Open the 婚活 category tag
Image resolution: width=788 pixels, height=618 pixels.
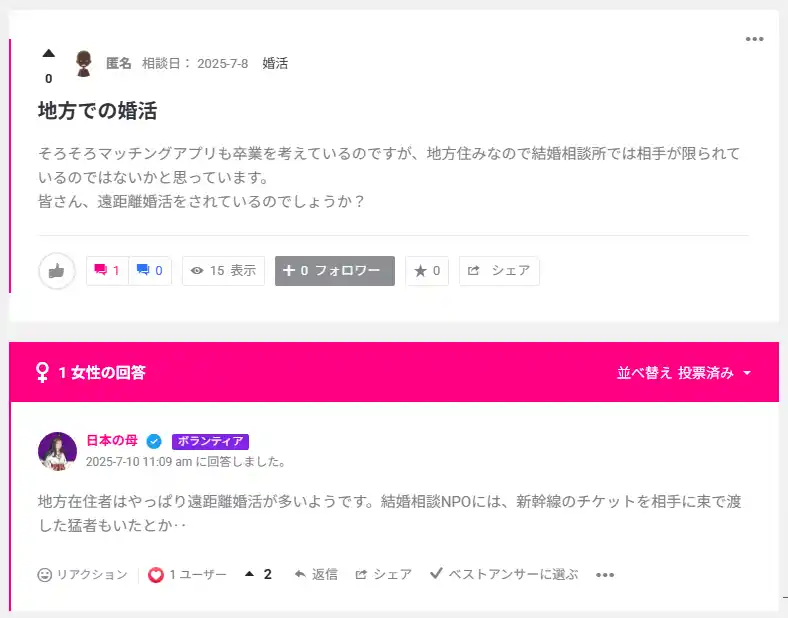[275, 63]
